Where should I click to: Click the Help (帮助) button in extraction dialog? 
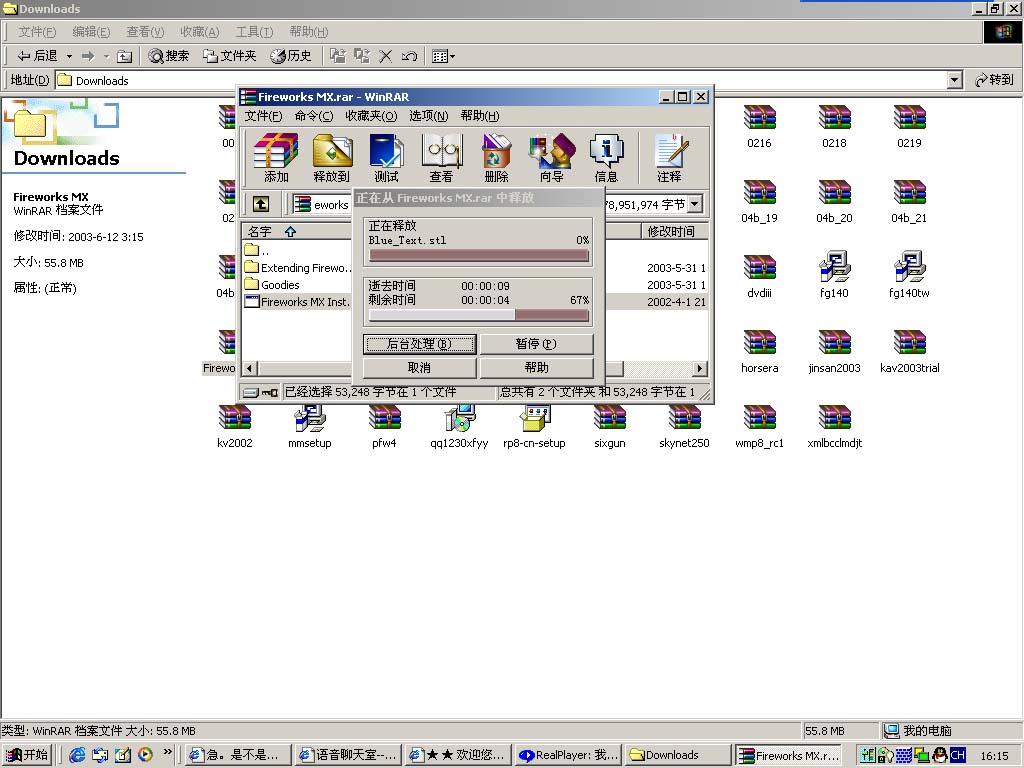tap(536, 368)
